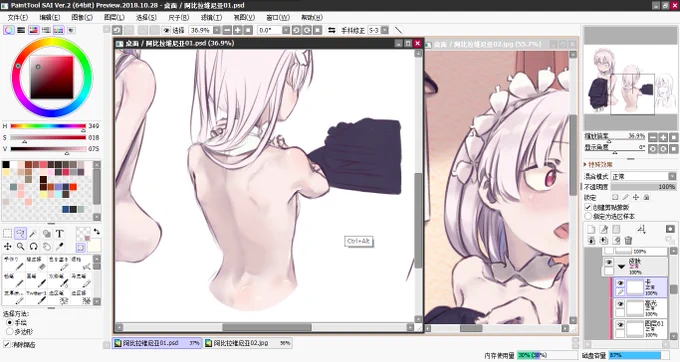Viewport: 680px width, 362px height.
Task: Hide the 高光 layer
Action: point(620,304)
